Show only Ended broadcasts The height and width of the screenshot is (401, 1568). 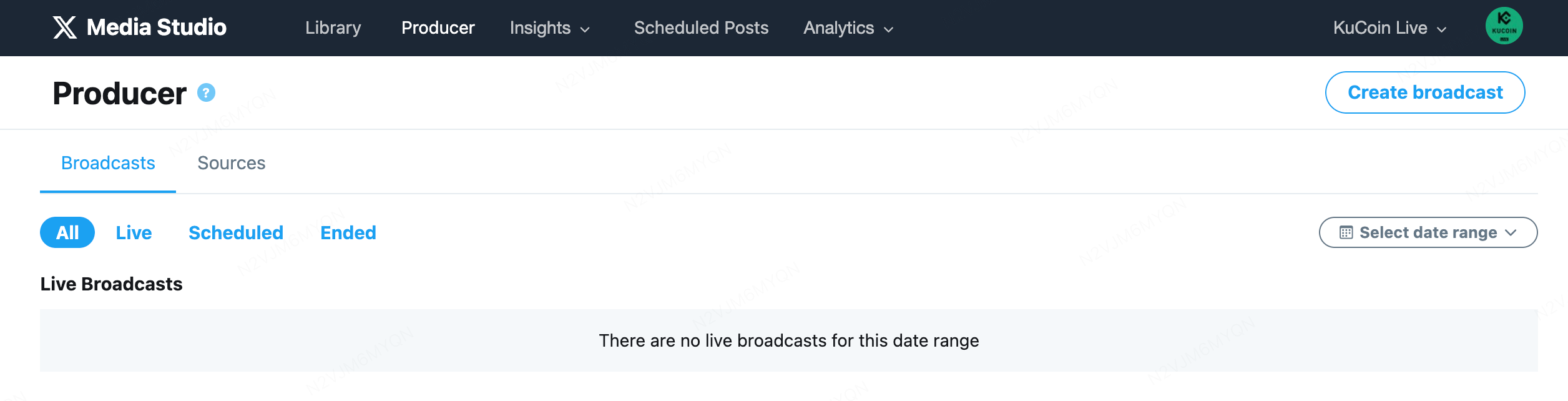(348, 233)
